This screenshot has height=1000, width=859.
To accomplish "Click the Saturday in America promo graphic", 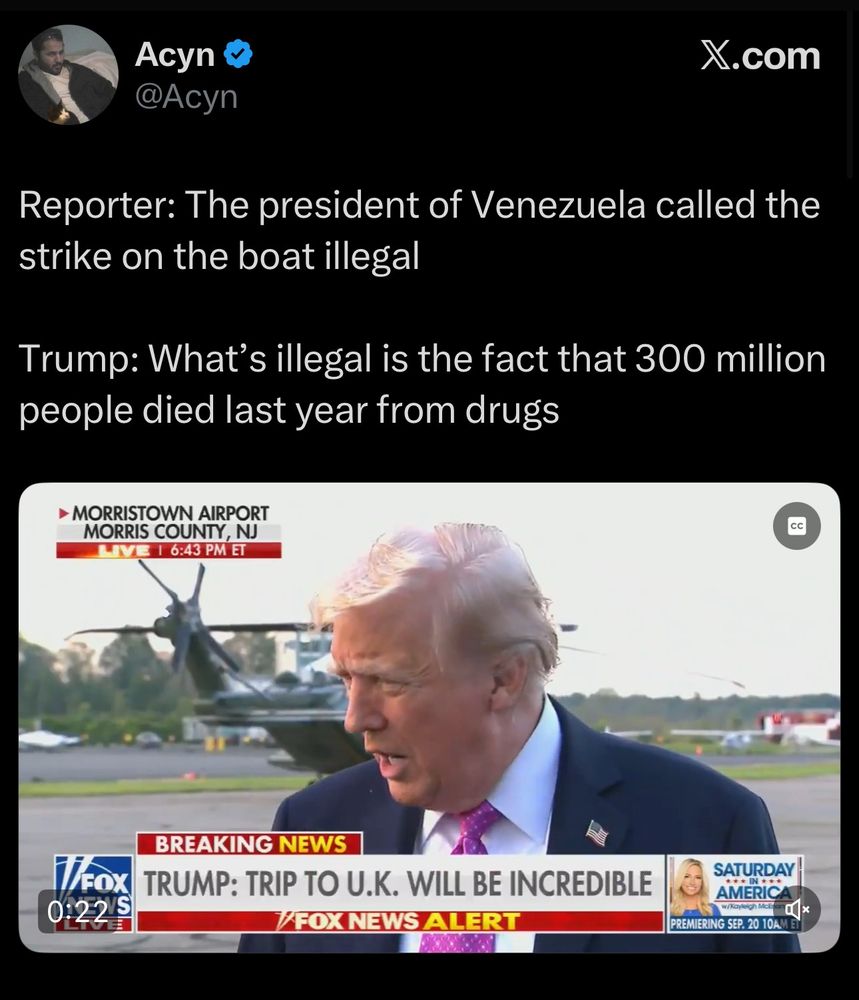I will (735, 893).
